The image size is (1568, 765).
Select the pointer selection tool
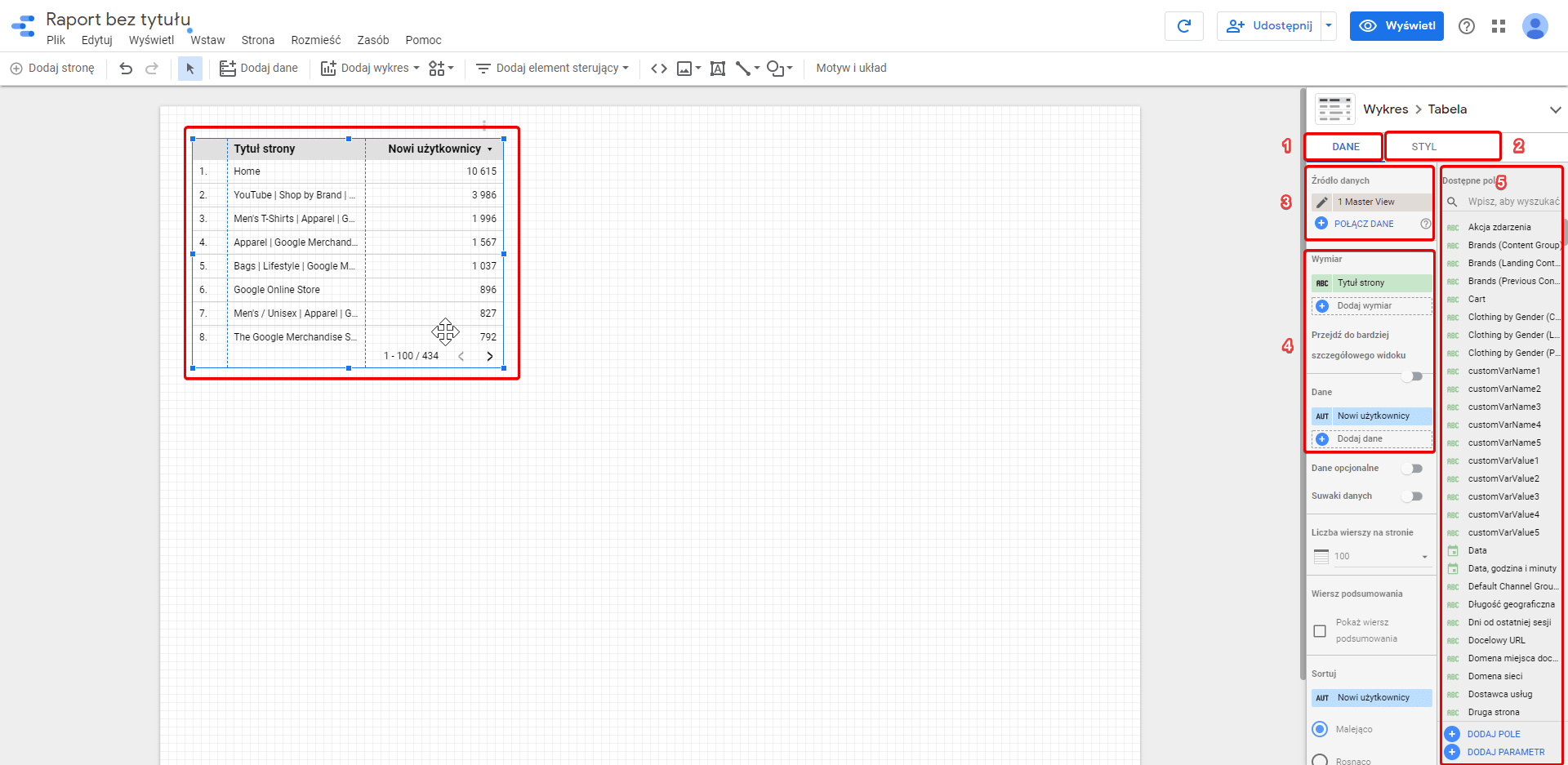(x=190, y=69)
